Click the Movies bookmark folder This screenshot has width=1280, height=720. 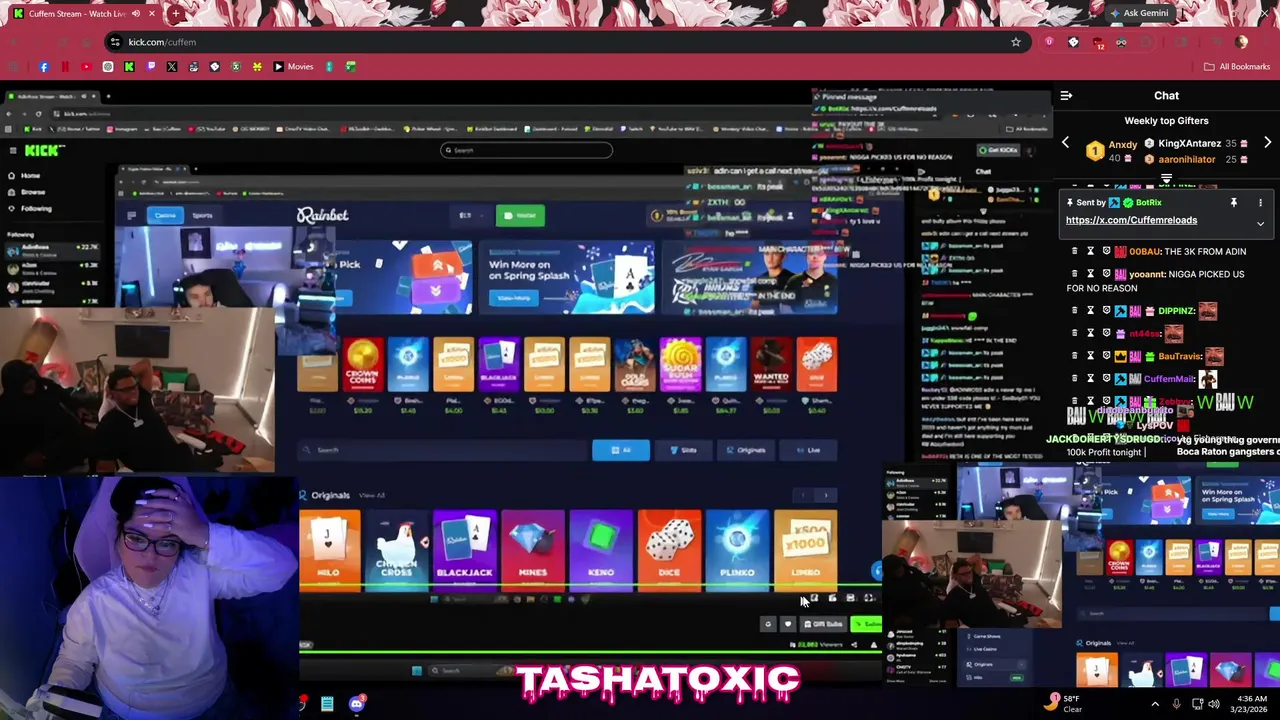pos(294,67)
